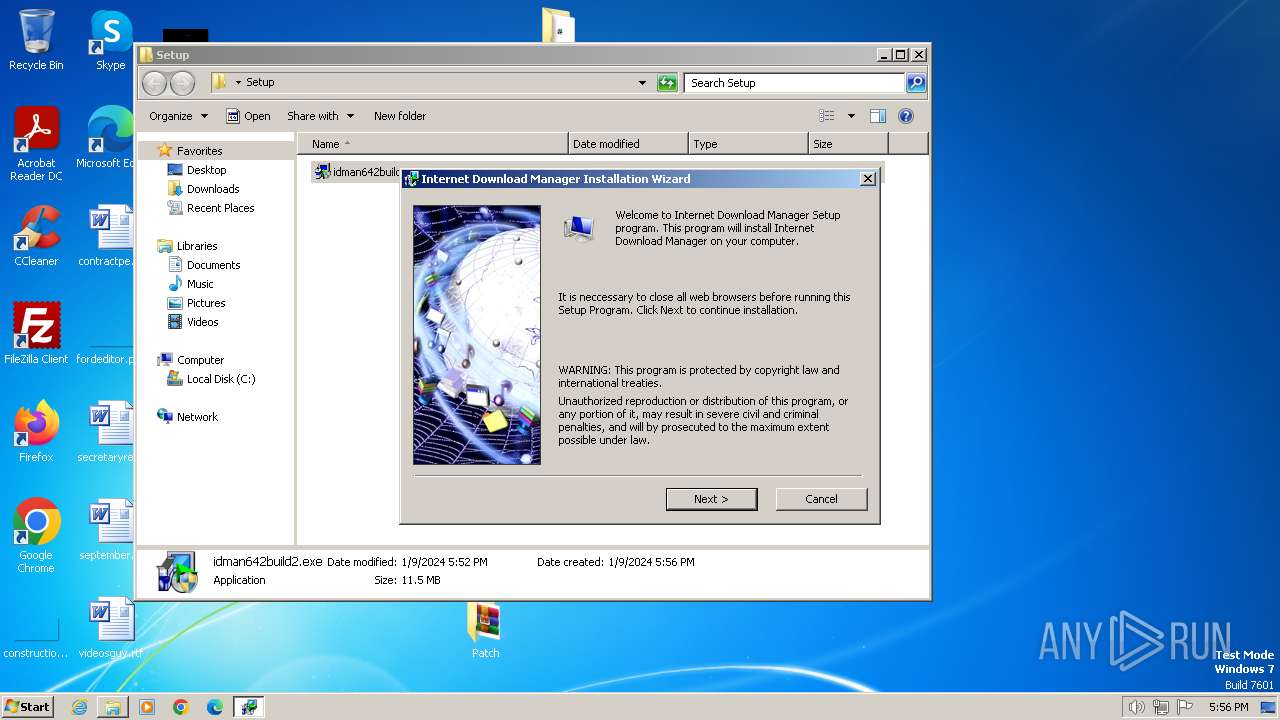Viewport: 1280px width, 720px height.
Task: Select the construction desktop file
Action: [x=36, y=636]
